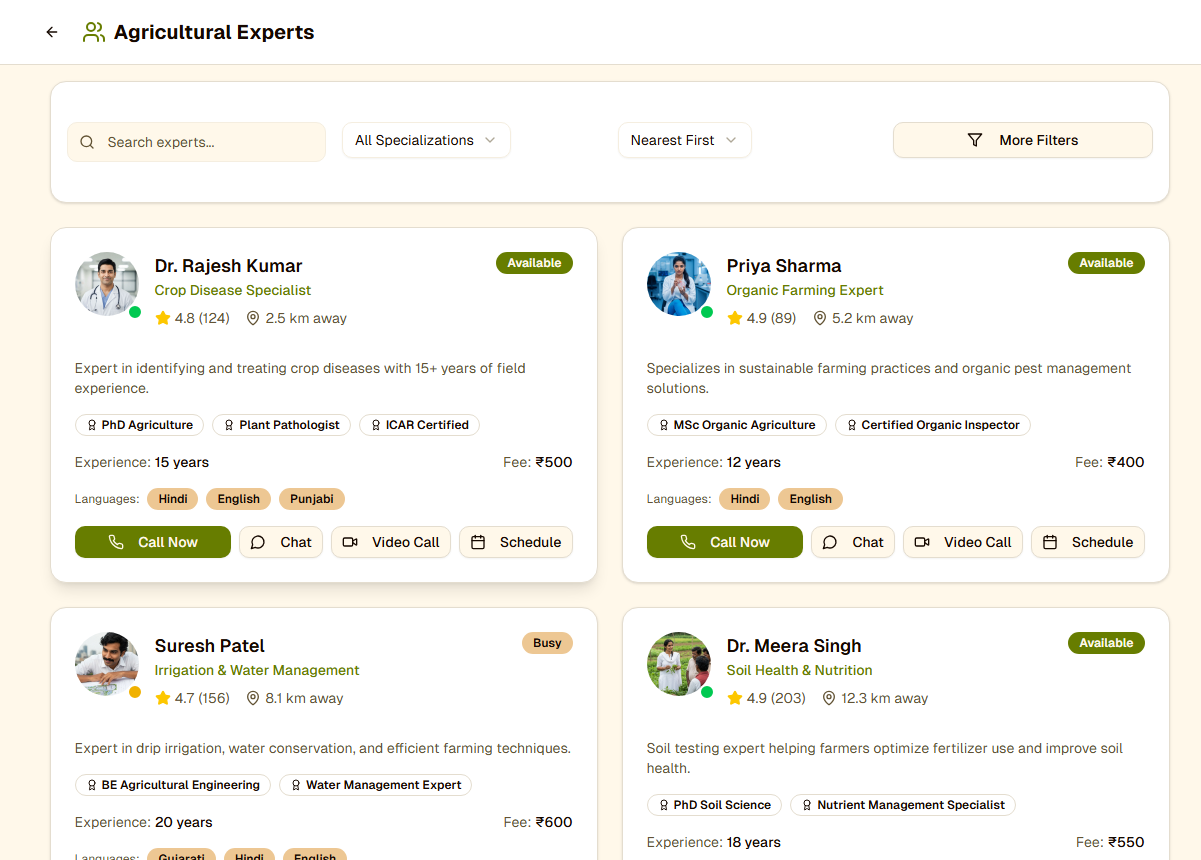Screen dimensions: 1201x860
Task: Click the chat bubble icon for Priya Sharma
Action: click(x=830, y=542)
